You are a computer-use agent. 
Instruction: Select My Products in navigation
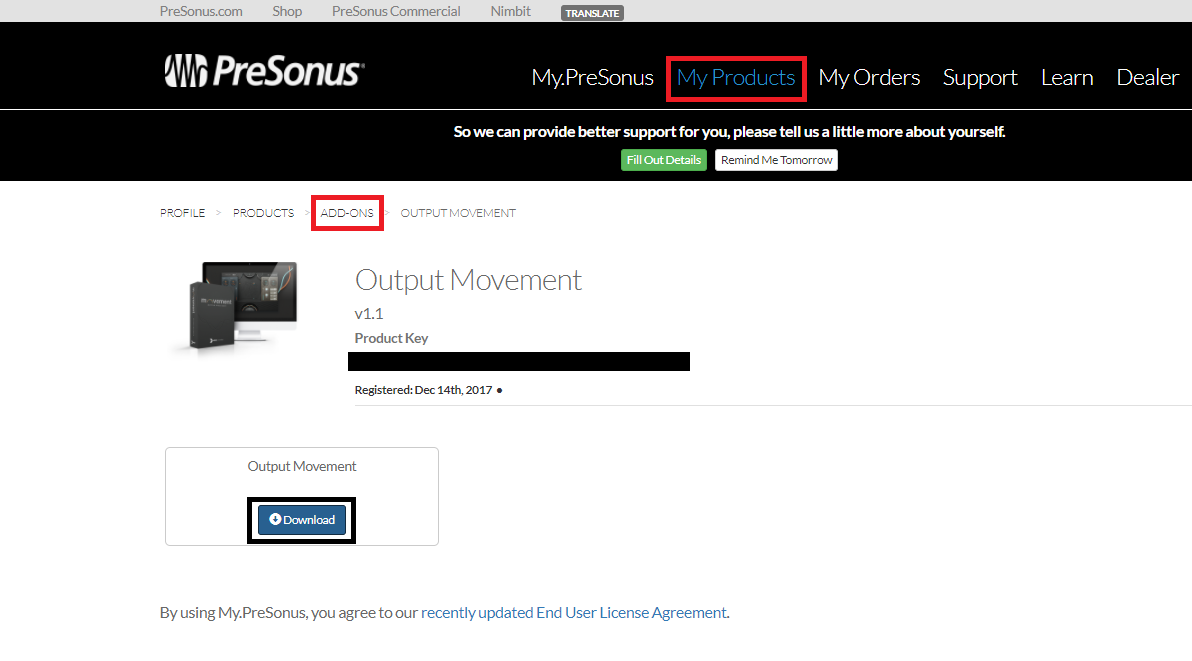736,77
